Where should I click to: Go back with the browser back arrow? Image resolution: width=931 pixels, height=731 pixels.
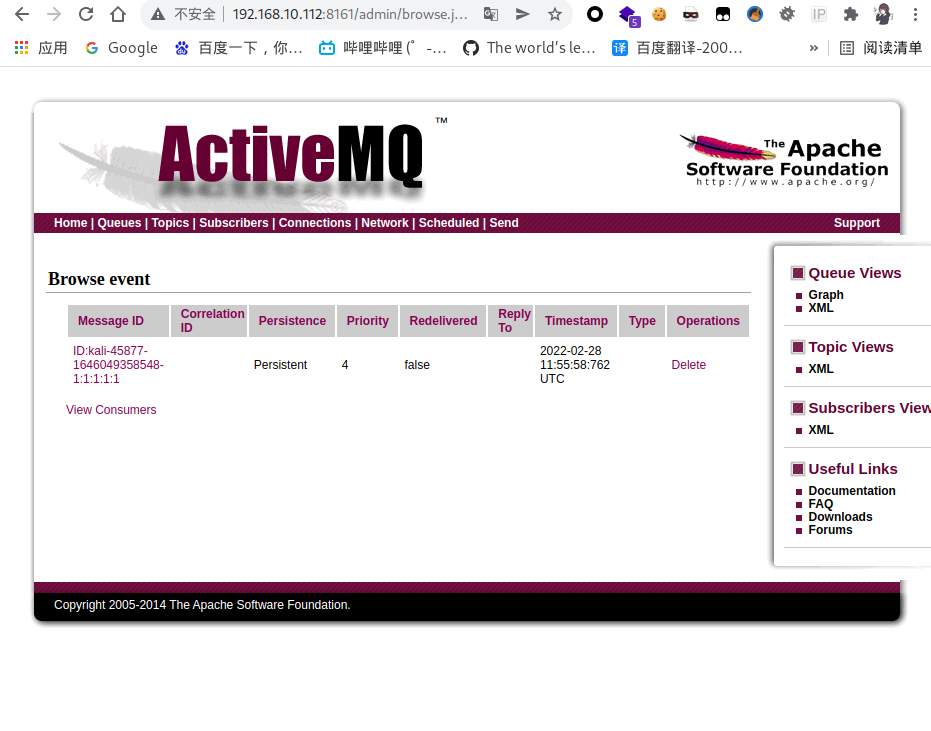[x=22, y=14]
